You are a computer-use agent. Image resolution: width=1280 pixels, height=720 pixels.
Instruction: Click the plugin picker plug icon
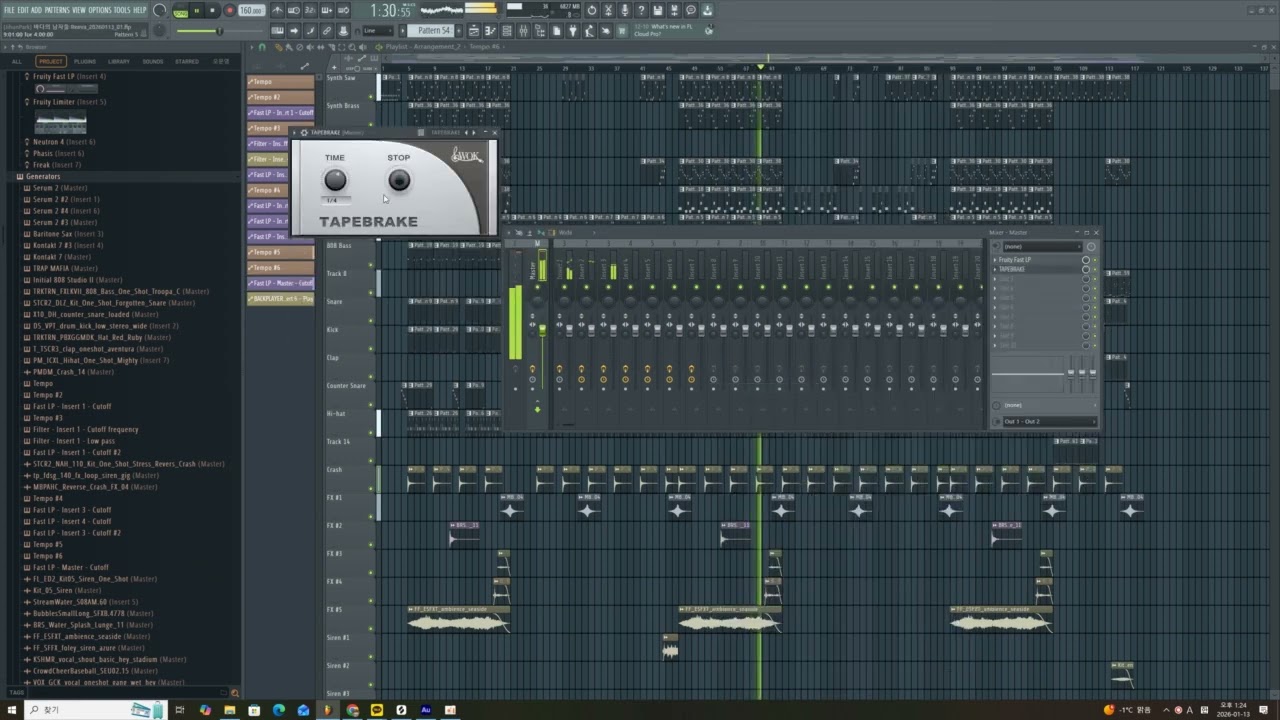(572, 30)
